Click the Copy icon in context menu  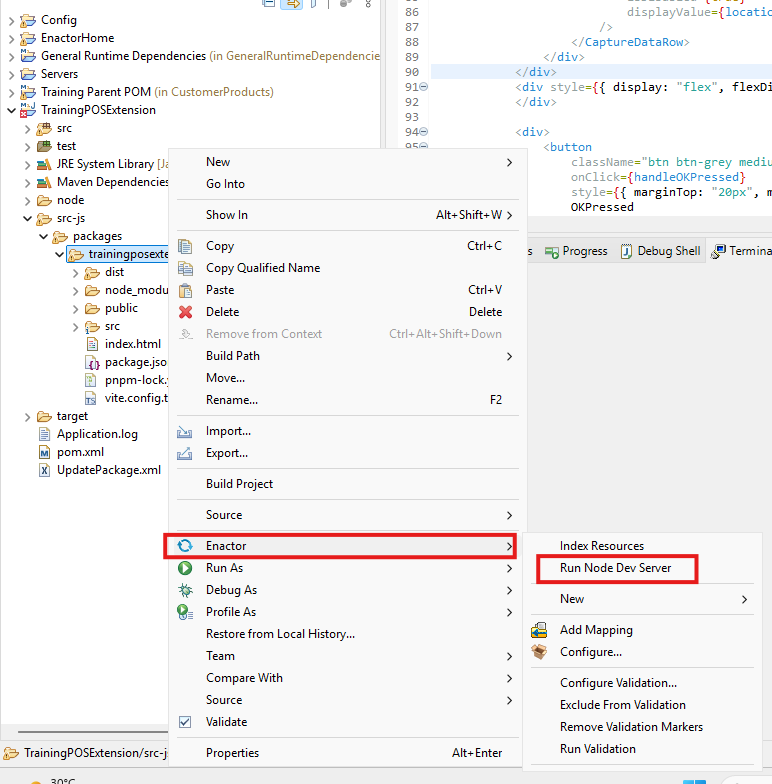[x=185, y=246]
